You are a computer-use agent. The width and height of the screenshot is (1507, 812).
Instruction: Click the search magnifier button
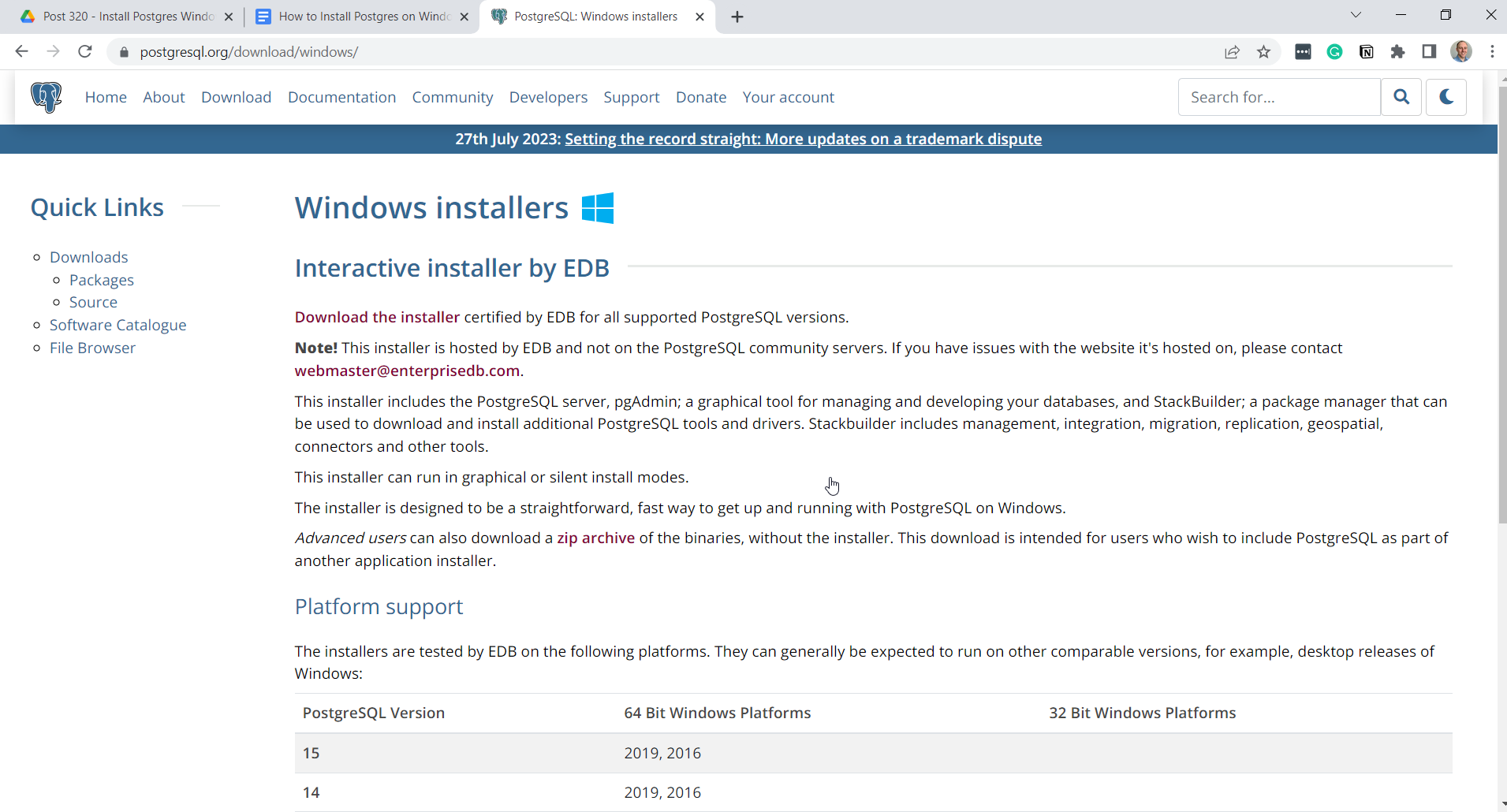[1401, 97]
